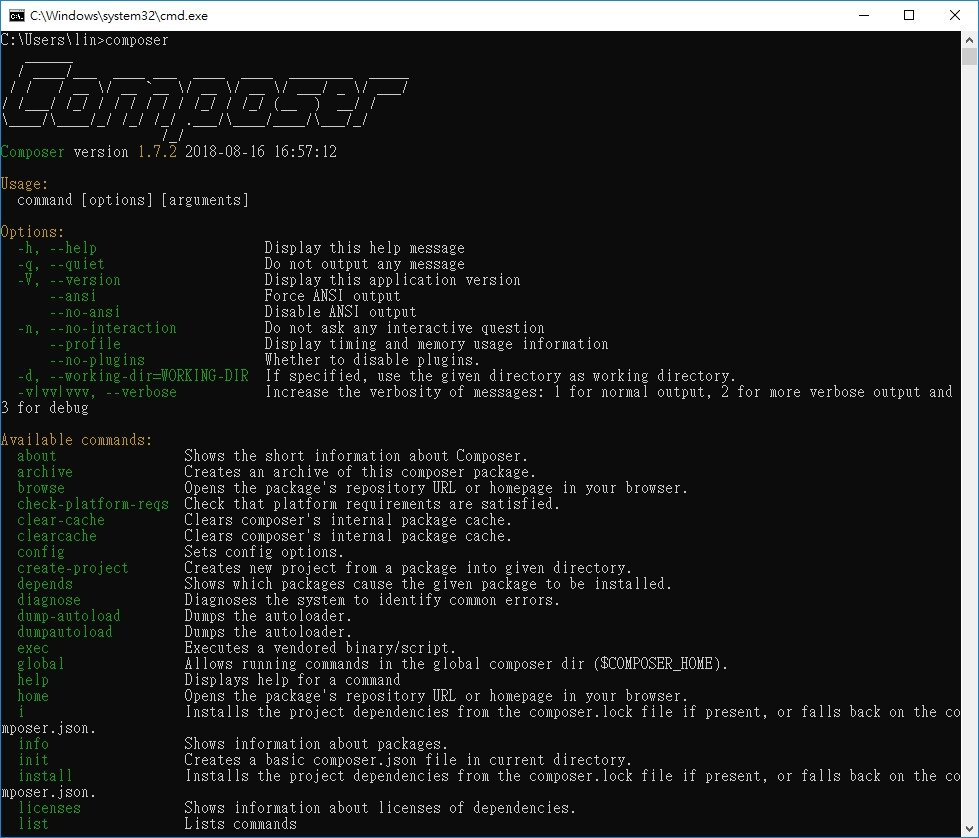This screenshot has height=838, width=979.
Task: Click the 'C:\Users\lin>composer' prompt line
Action: tap(84, 40)
